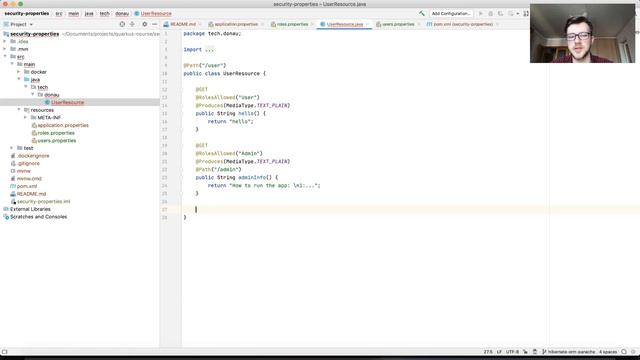Screen dimensions: 640x360
Task: Select users.properties in the project tree
Action: [x=57, y=140]
